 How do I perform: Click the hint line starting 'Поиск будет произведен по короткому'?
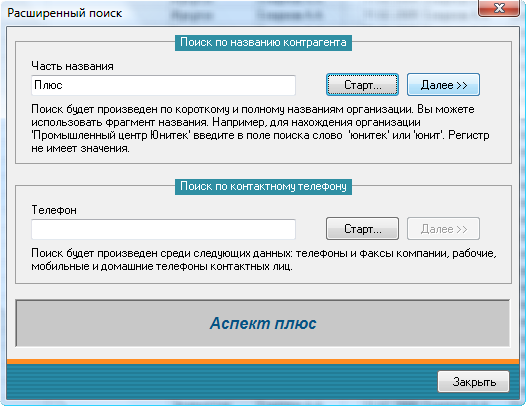coord(253,109)
